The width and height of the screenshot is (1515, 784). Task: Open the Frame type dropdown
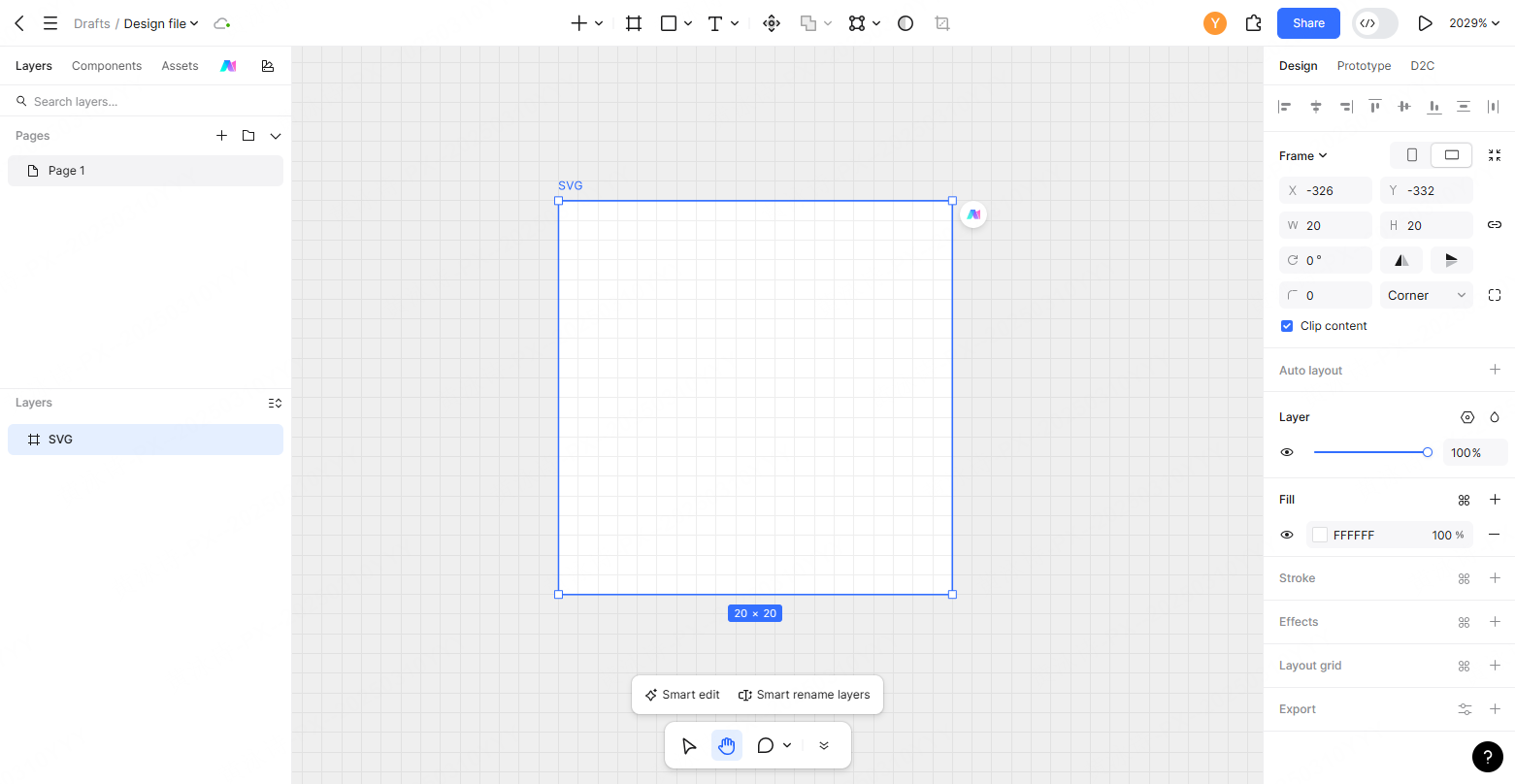(1302, 155)
